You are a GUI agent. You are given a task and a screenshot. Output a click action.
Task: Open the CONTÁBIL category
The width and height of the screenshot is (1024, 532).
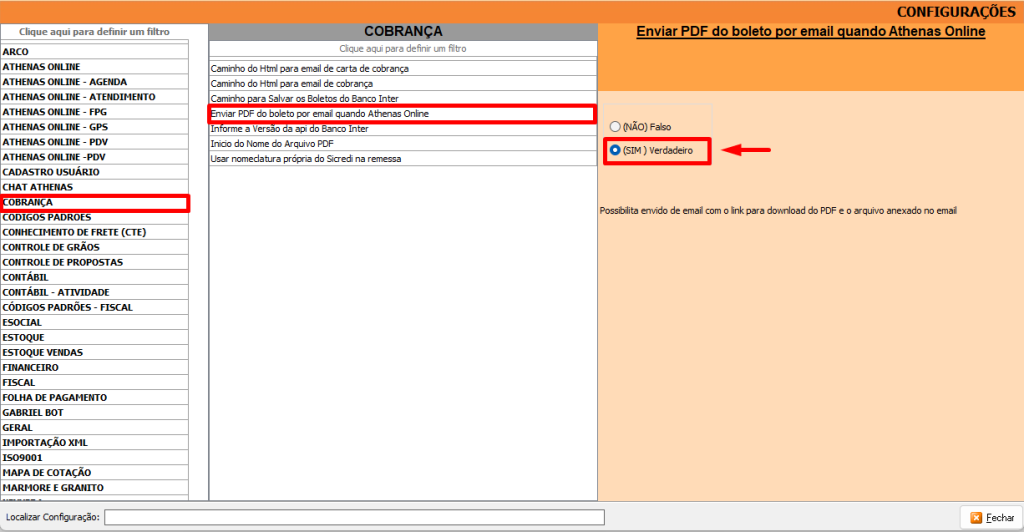pyautogui.click(x=95, y=277)
